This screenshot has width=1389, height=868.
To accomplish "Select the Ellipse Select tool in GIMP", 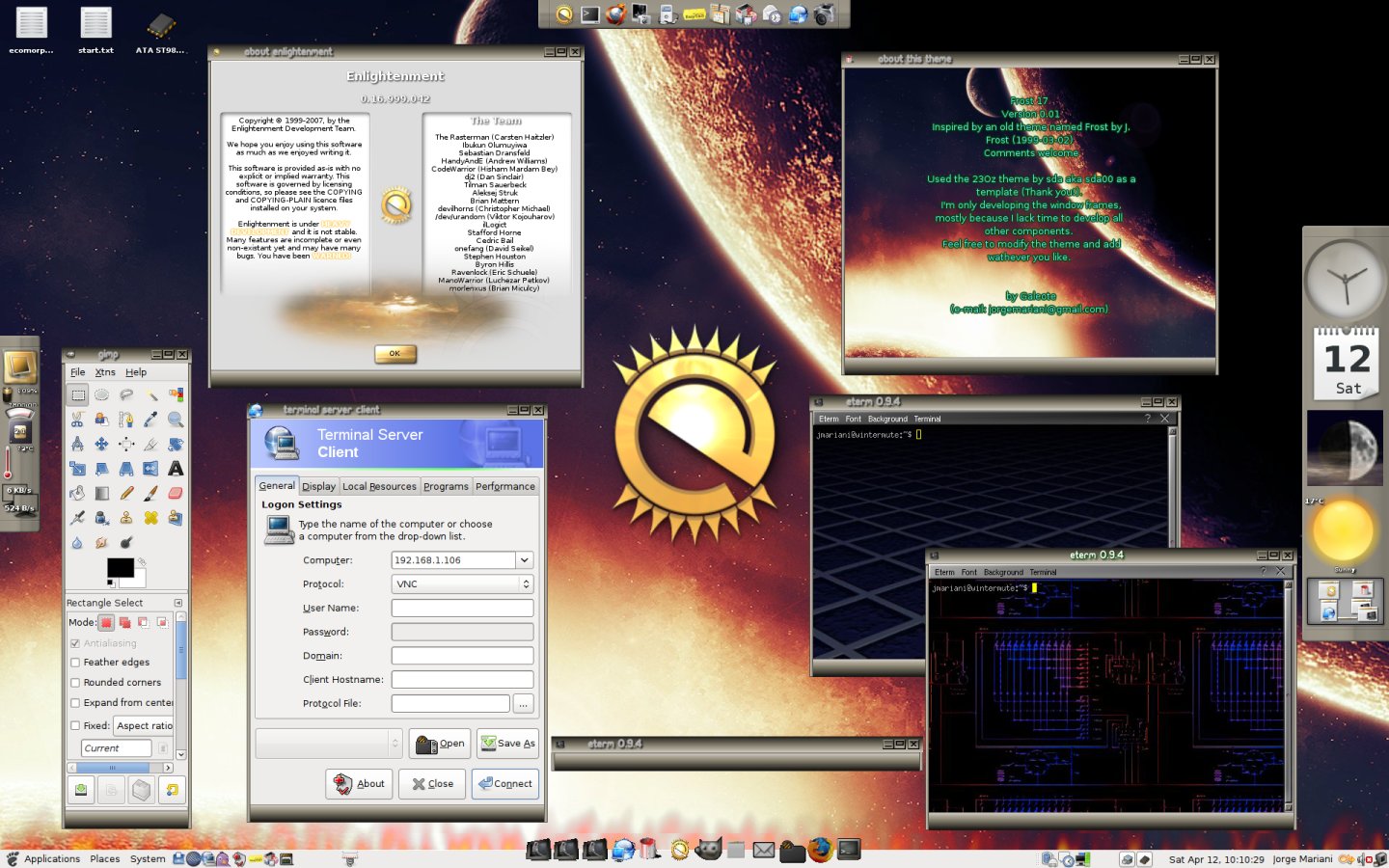I will [101, 394].
